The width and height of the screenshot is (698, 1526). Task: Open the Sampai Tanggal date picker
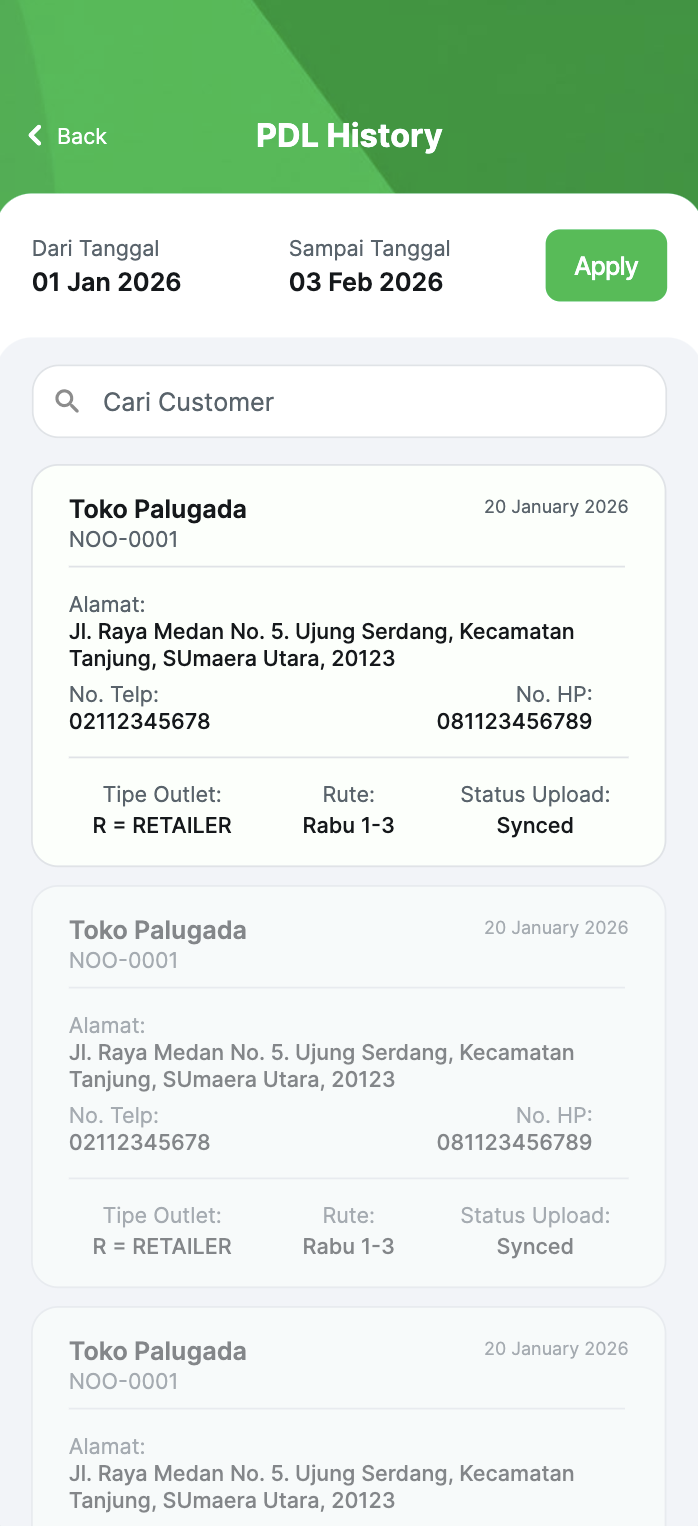(366, 282)
